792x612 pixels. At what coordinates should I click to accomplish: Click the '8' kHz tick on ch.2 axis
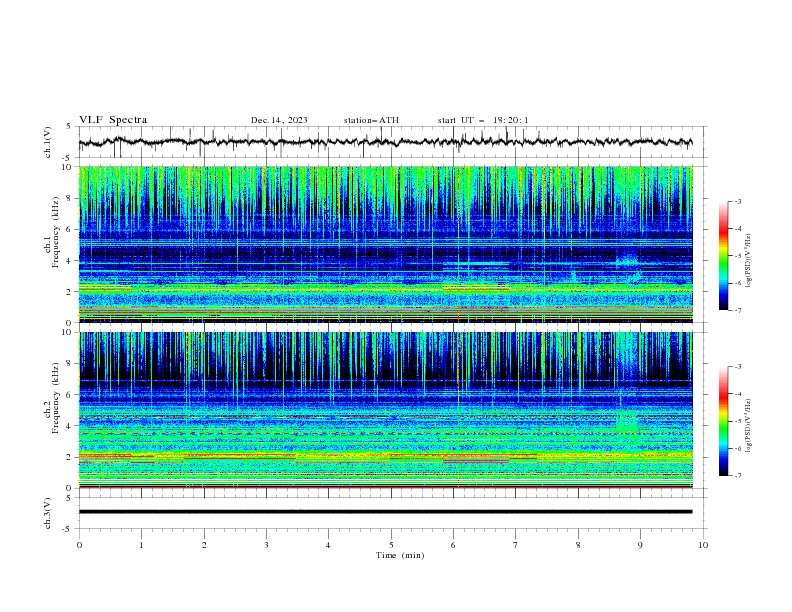pos(70,364)
